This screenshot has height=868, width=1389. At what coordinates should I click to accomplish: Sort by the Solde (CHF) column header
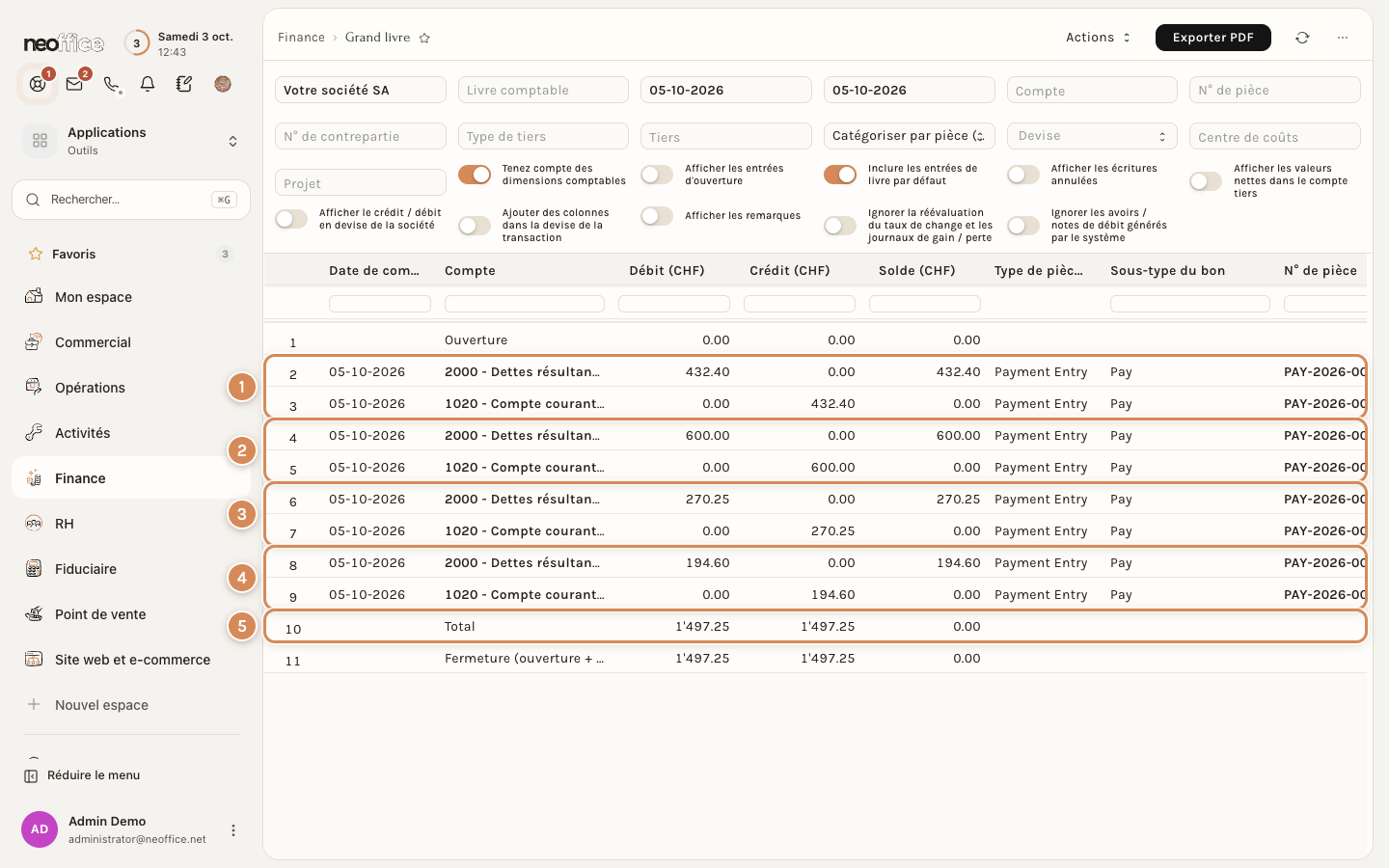[916, 271]
